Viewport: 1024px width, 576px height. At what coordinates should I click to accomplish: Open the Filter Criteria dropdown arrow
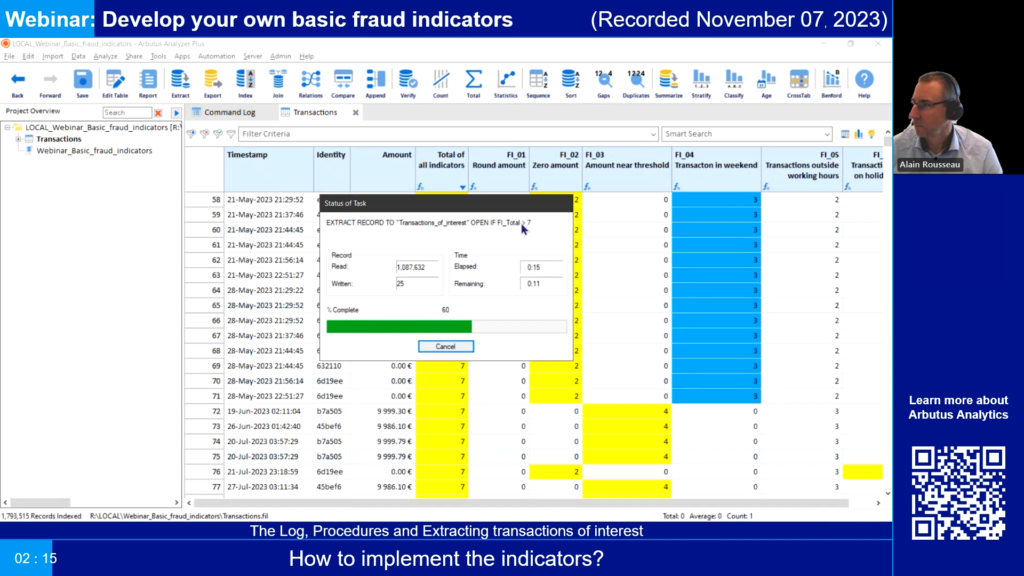click(x=652, y=135)
